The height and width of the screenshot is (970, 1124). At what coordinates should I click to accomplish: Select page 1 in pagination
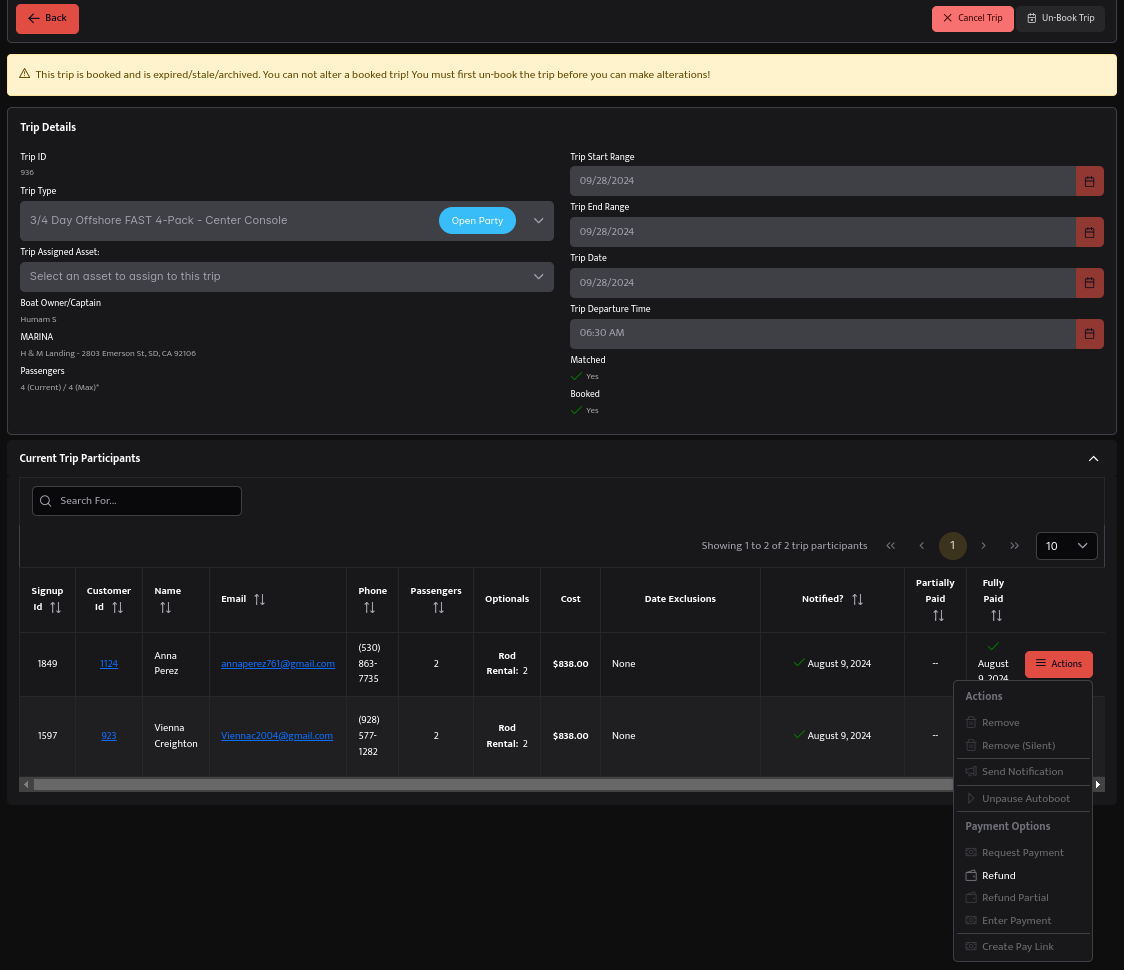coord(953,546)
